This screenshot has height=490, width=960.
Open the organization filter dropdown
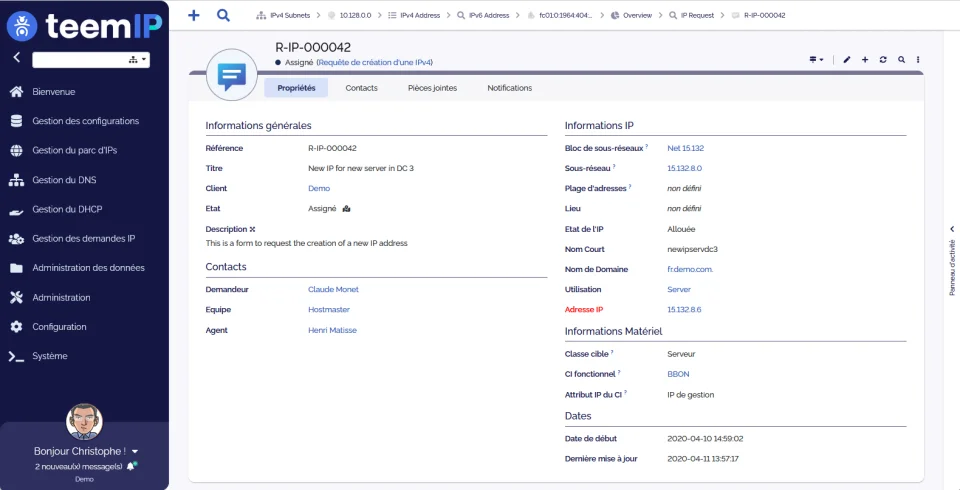pyautogui.click(x=138, y=59)
